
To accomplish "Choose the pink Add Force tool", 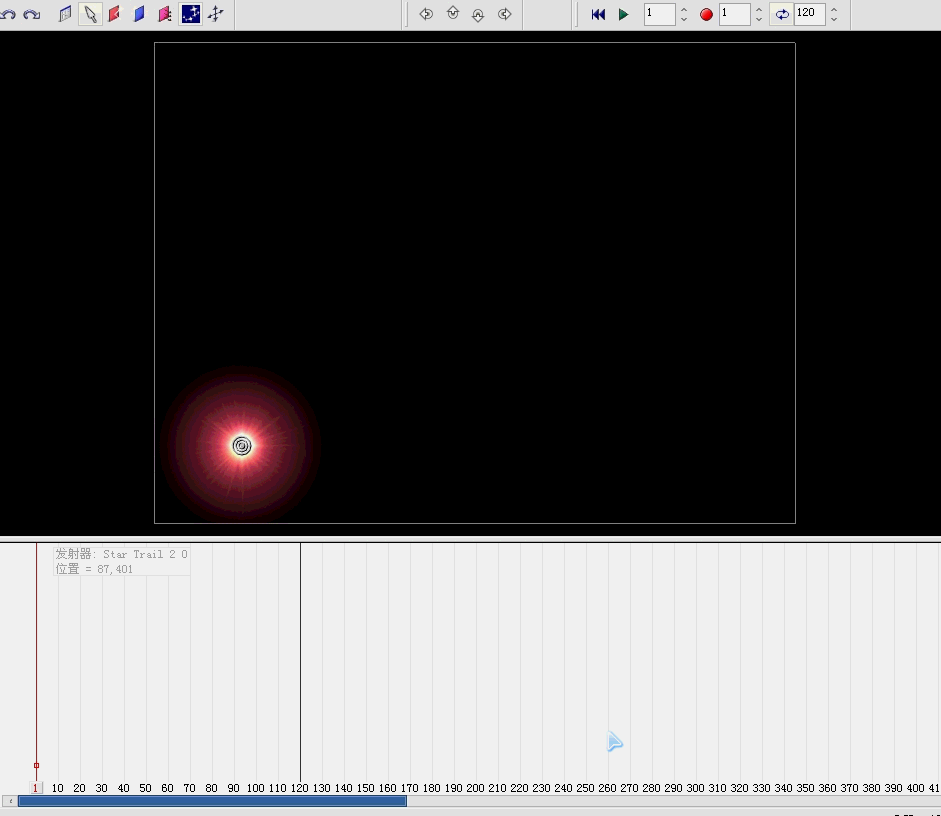I will [164, 14].
